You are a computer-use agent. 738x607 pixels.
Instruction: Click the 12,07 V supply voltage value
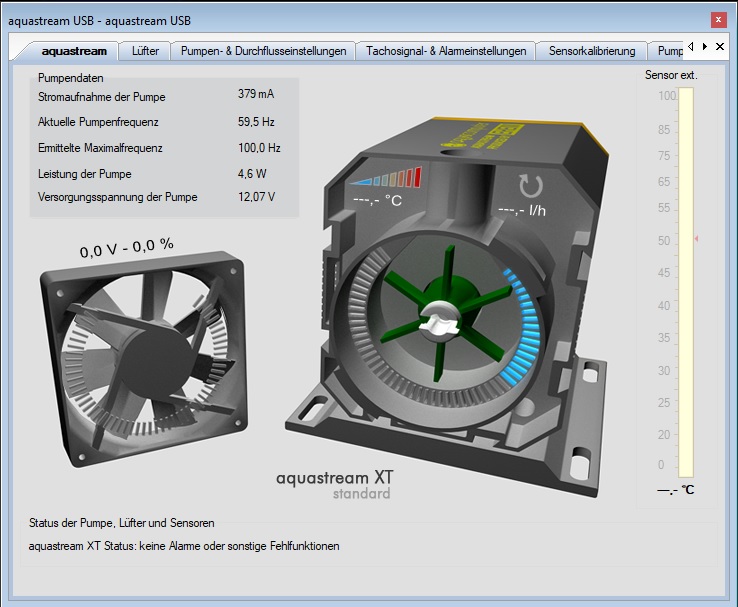(257, 197)
